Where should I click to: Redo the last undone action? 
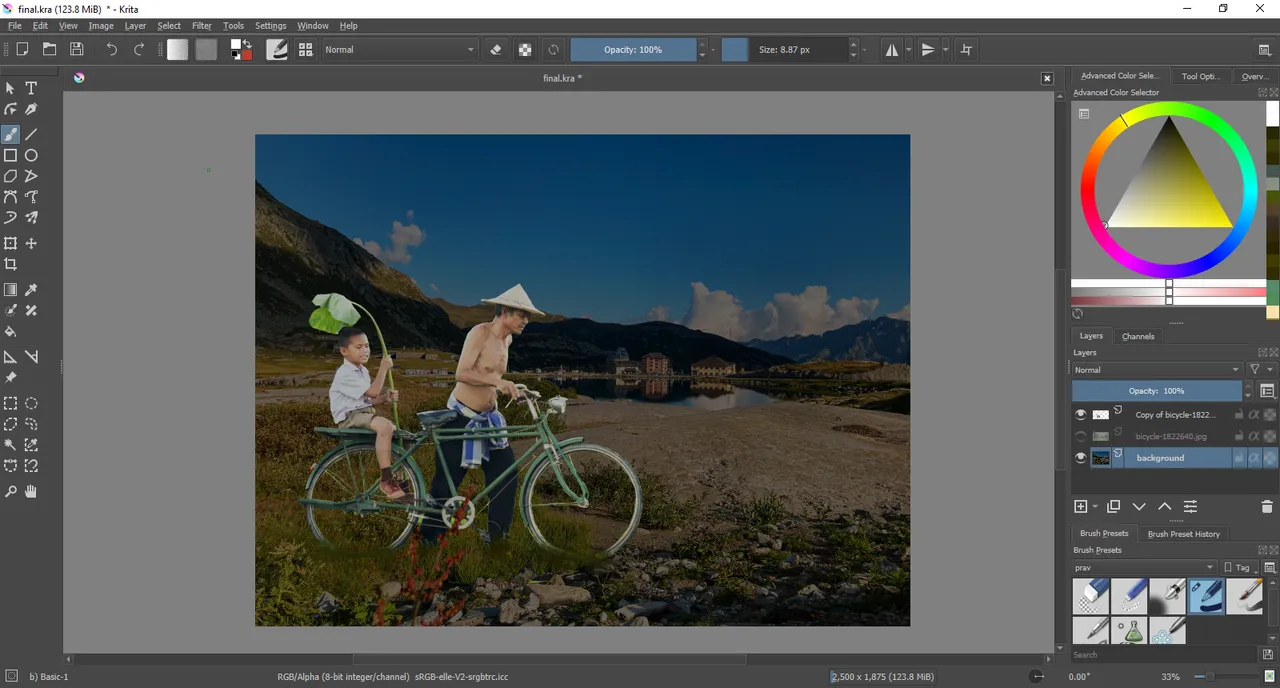[x=139, y=49]
